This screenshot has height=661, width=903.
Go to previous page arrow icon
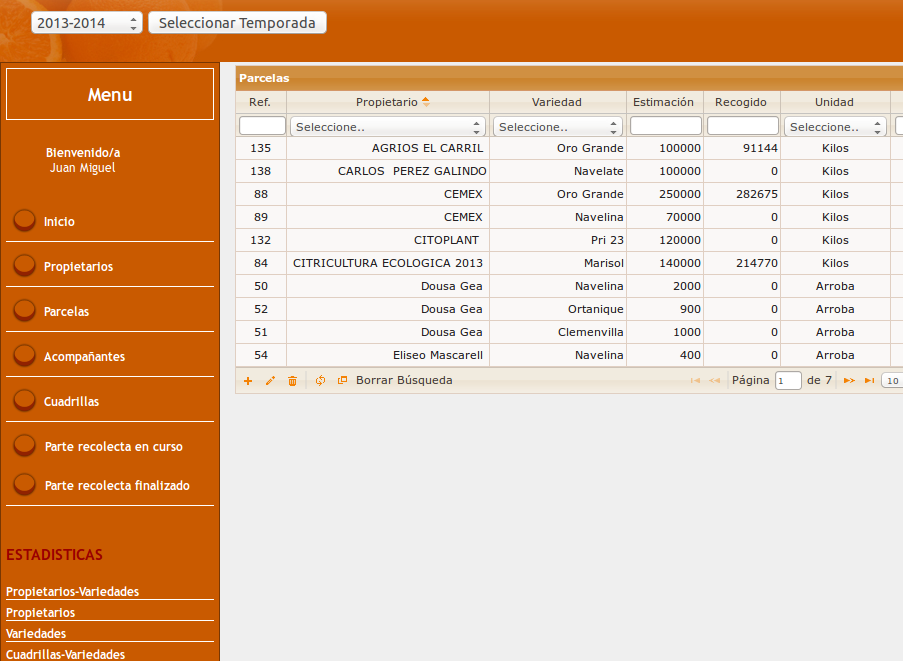[715, 381]
